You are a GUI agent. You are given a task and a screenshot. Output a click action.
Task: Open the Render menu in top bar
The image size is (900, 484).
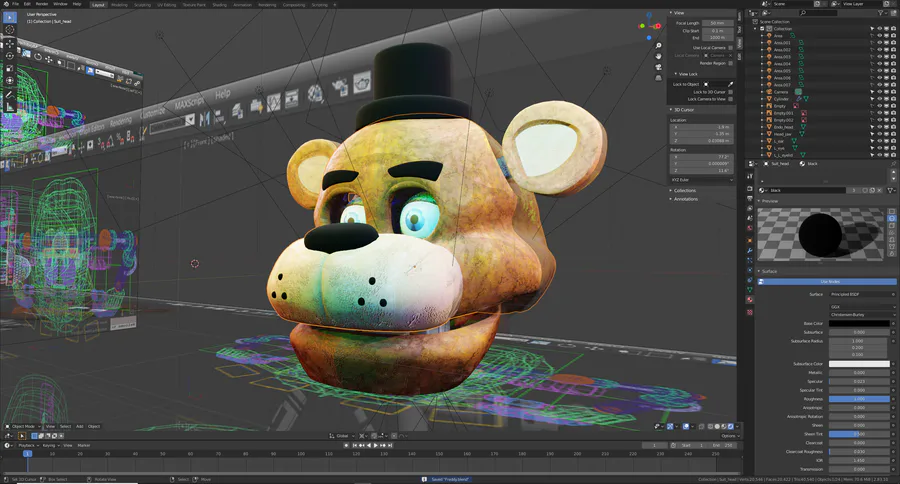(42, 4)
